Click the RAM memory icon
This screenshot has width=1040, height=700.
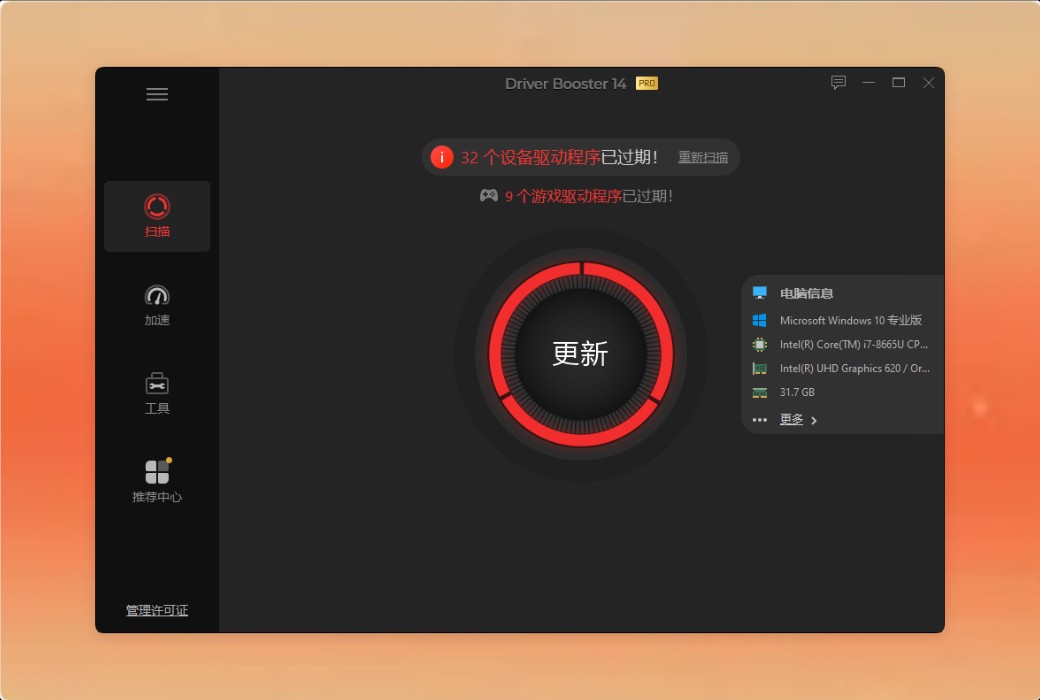coord(759,392)
